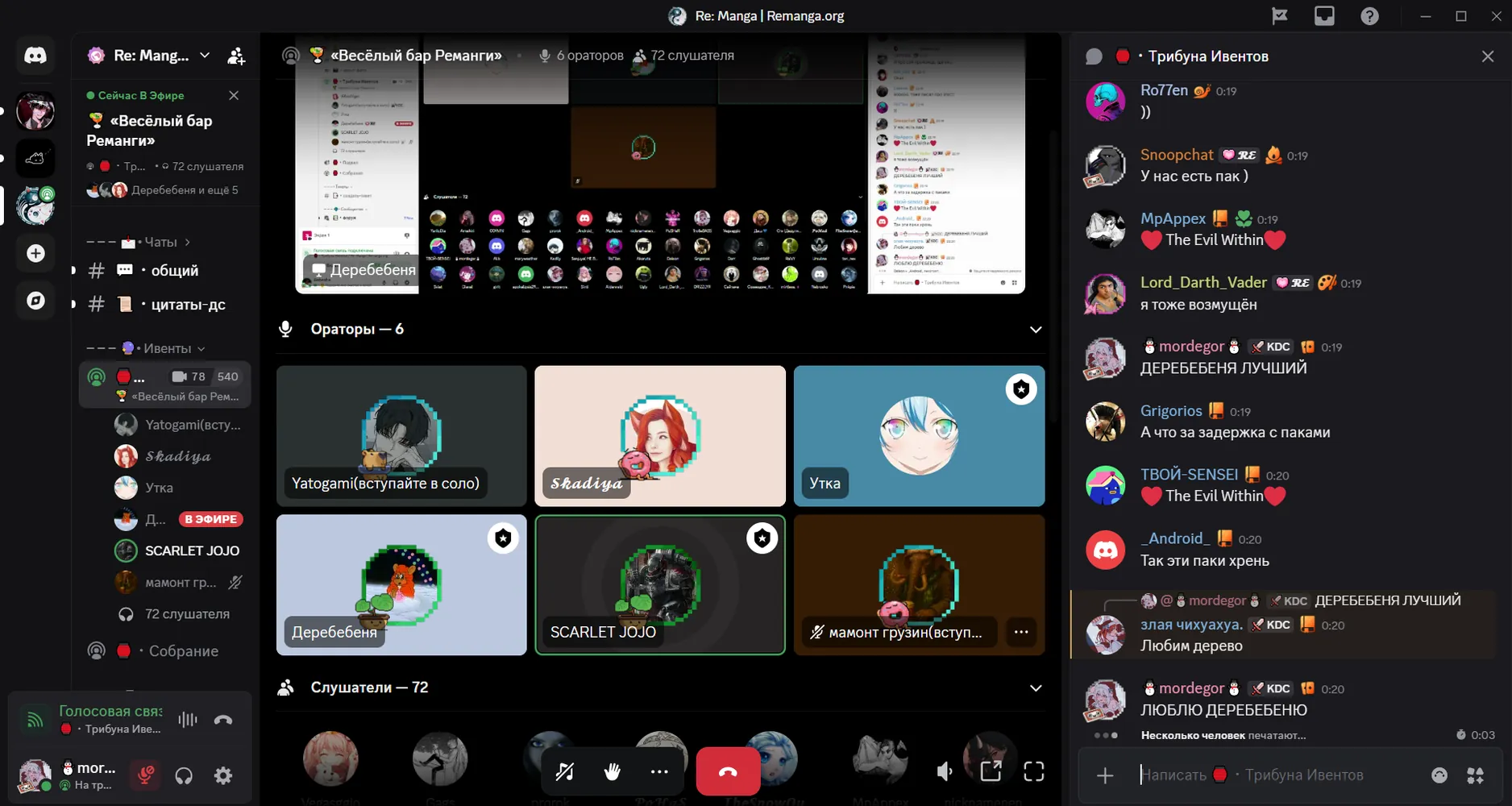Collapse the Ораторы — 6 section
Screen dimensions: 1512x806
point(1036,330)
